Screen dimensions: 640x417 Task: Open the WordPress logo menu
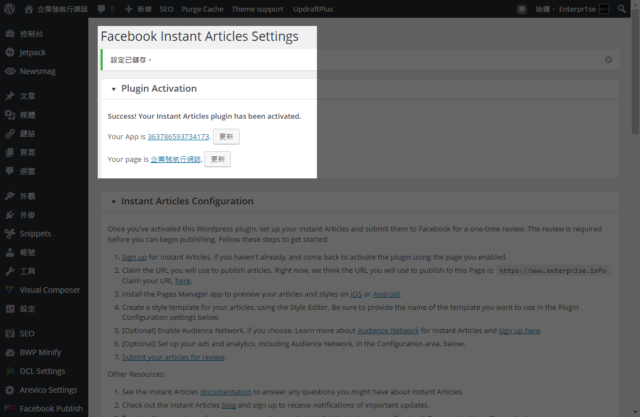pos(9,9)
